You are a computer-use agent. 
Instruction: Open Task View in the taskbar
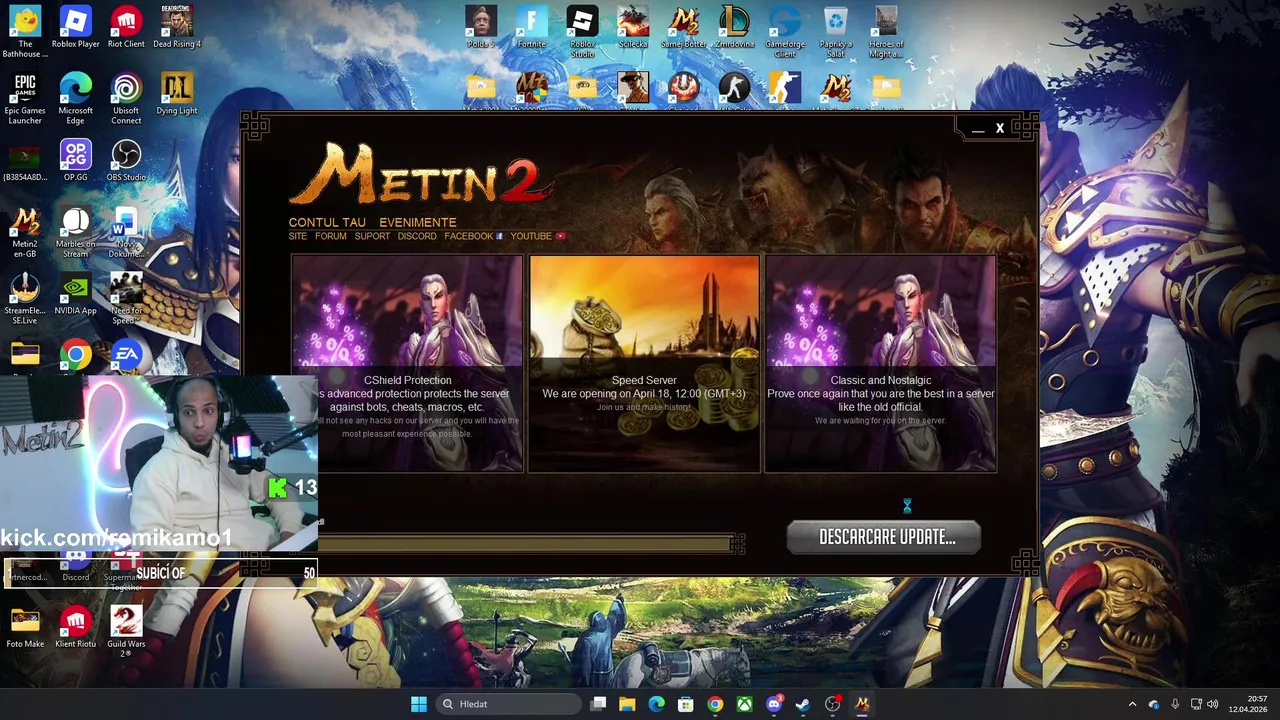pos(598,704)
